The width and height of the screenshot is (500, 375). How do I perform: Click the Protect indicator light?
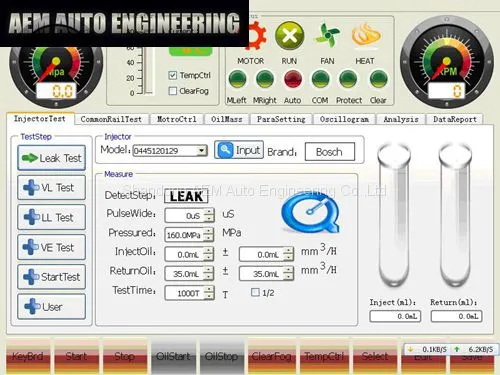pos(348,79)
